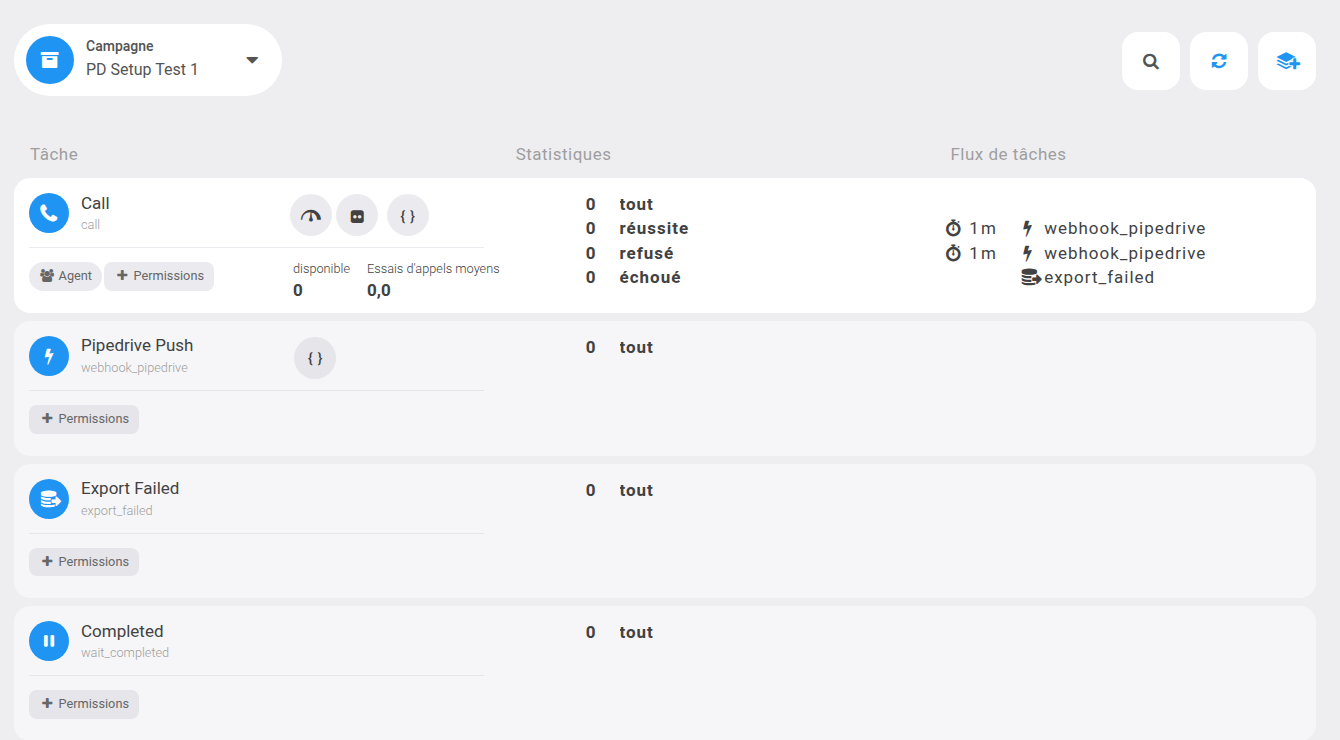Add Permissions to the Call task
1340x740 pixels.
click(x=159, y=276)
